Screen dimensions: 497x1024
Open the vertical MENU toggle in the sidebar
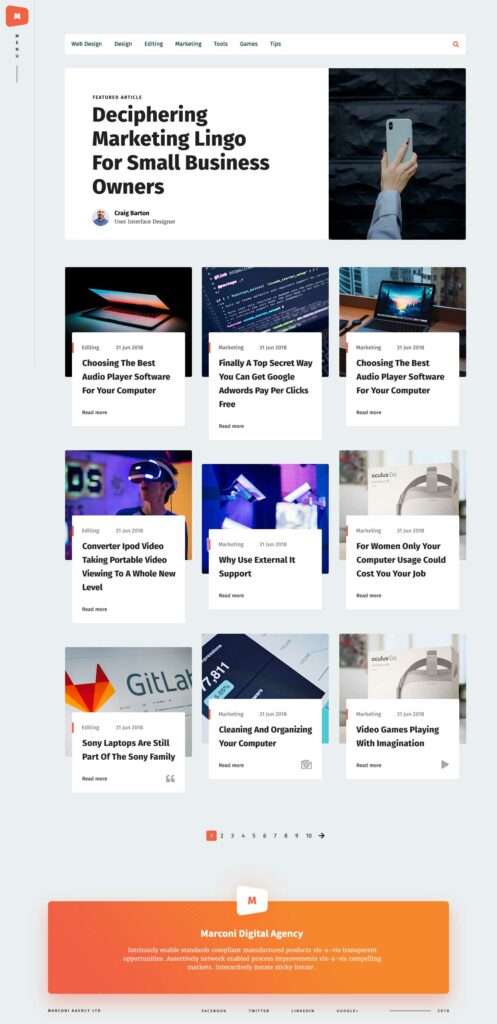17,46
